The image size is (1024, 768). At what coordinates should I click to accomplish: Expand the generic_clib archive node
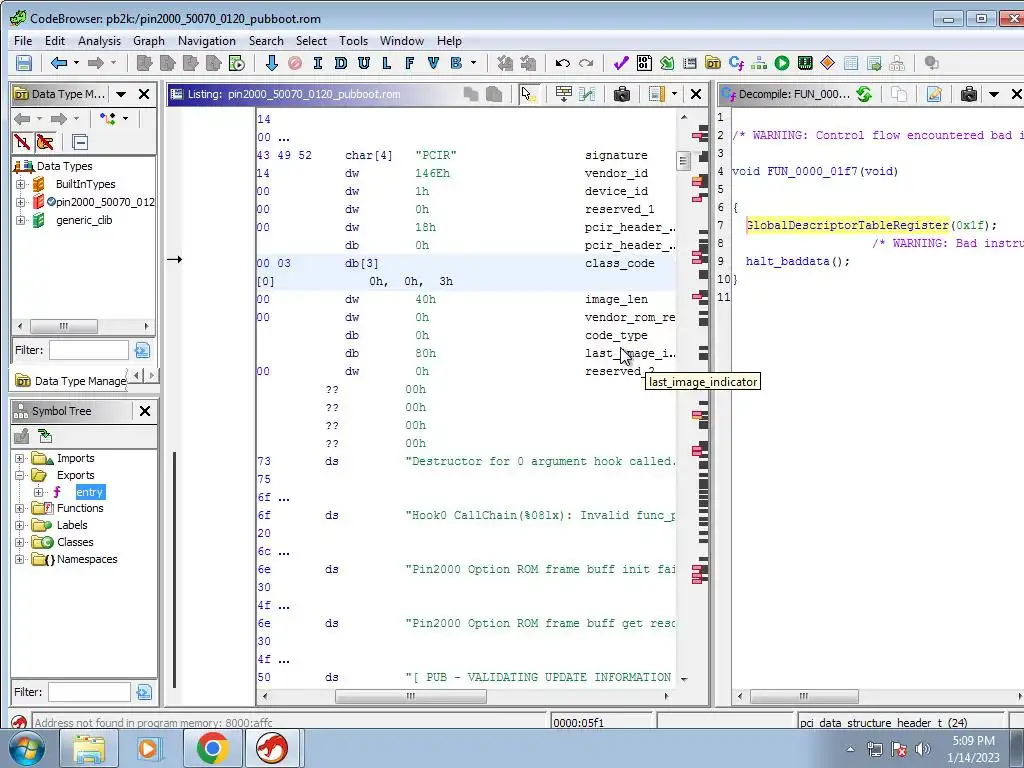20,220
